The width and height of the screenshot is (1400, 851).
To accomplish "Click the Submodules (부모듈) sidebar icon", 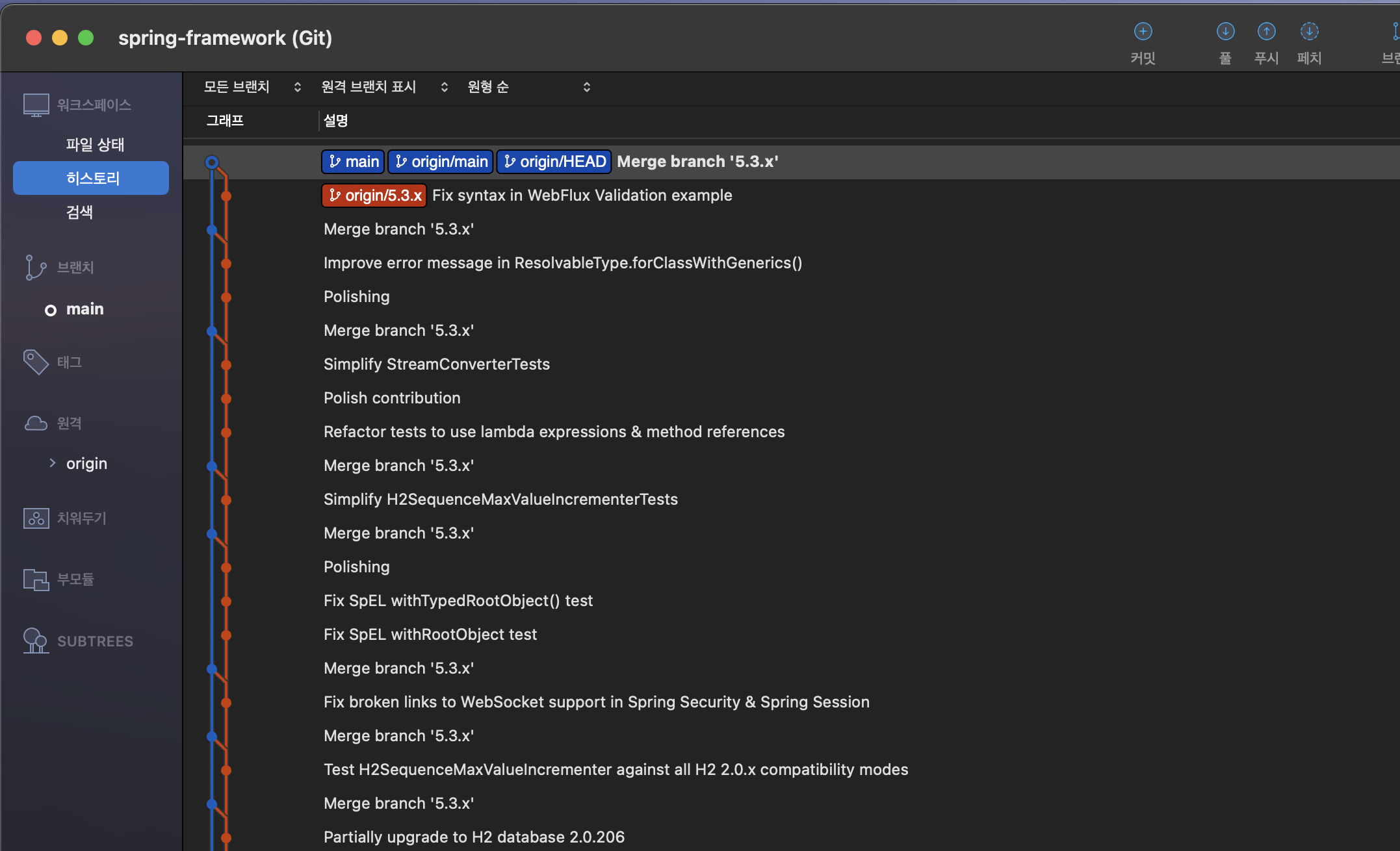I will click(36, 579).
